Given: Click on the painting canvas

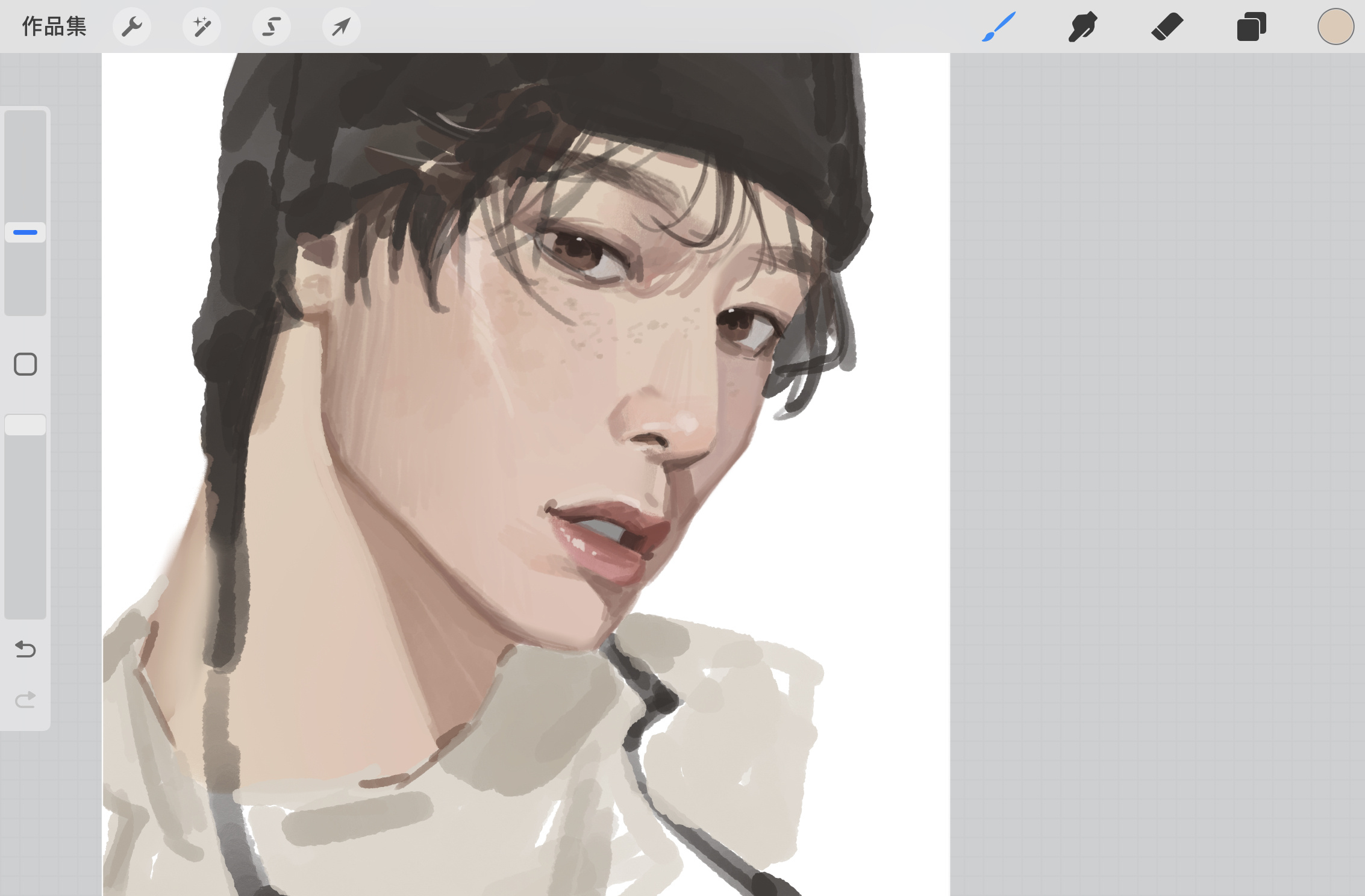Looking at the screenshot, I should [526, 474].
